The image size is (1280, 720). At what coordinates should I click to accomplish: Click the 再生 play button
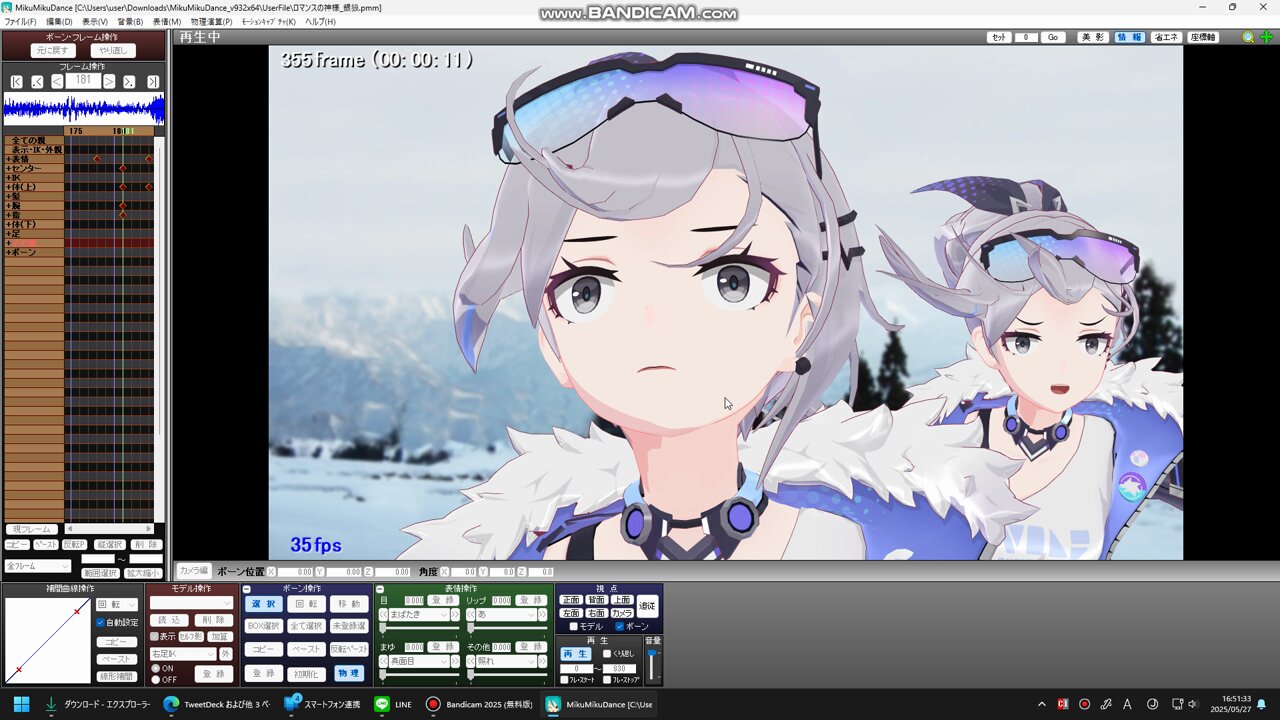coord(576,654)
